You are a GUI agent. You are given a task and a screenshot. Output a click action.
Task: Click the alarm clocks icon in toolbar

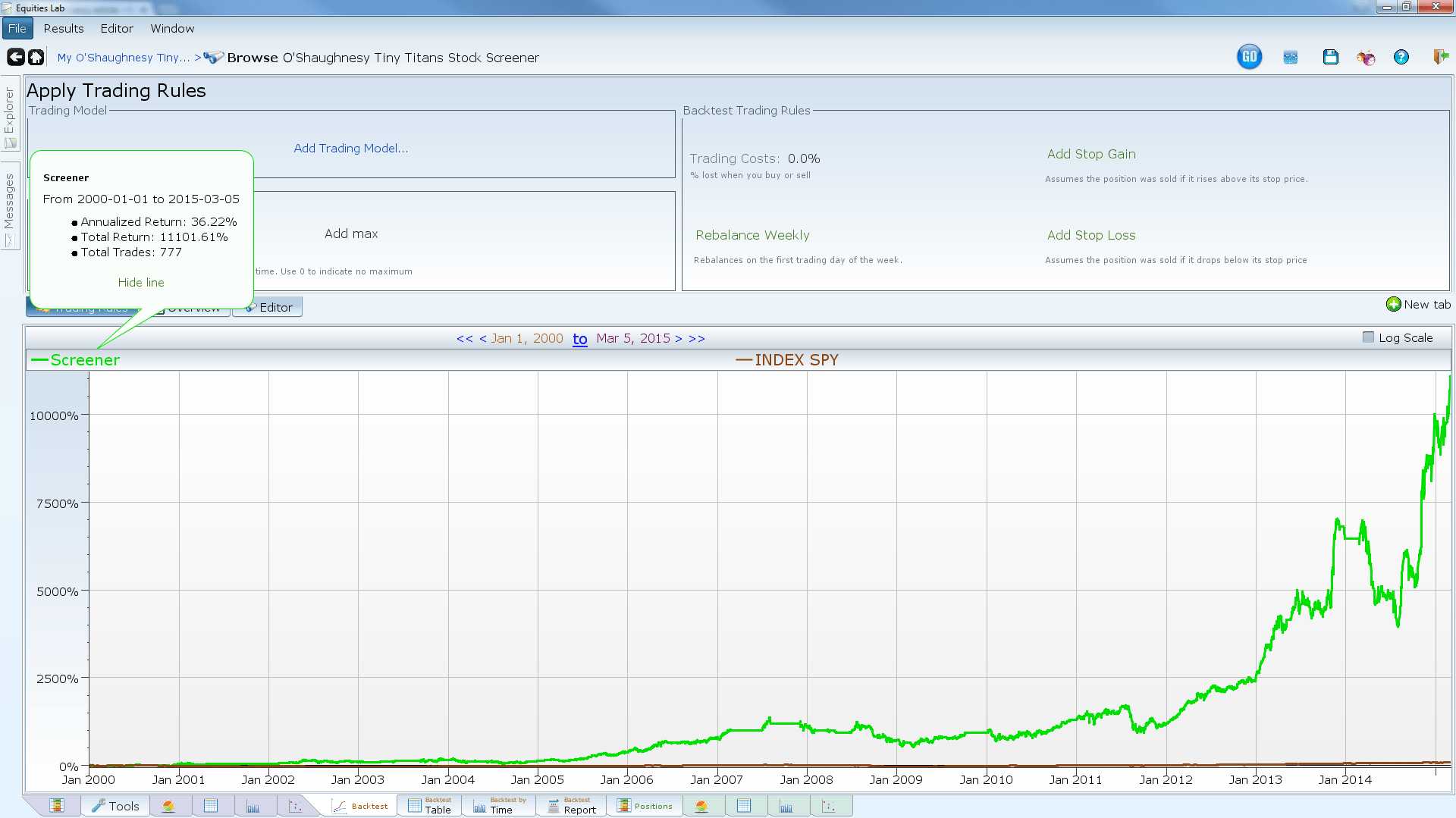tap(1366, 57)
